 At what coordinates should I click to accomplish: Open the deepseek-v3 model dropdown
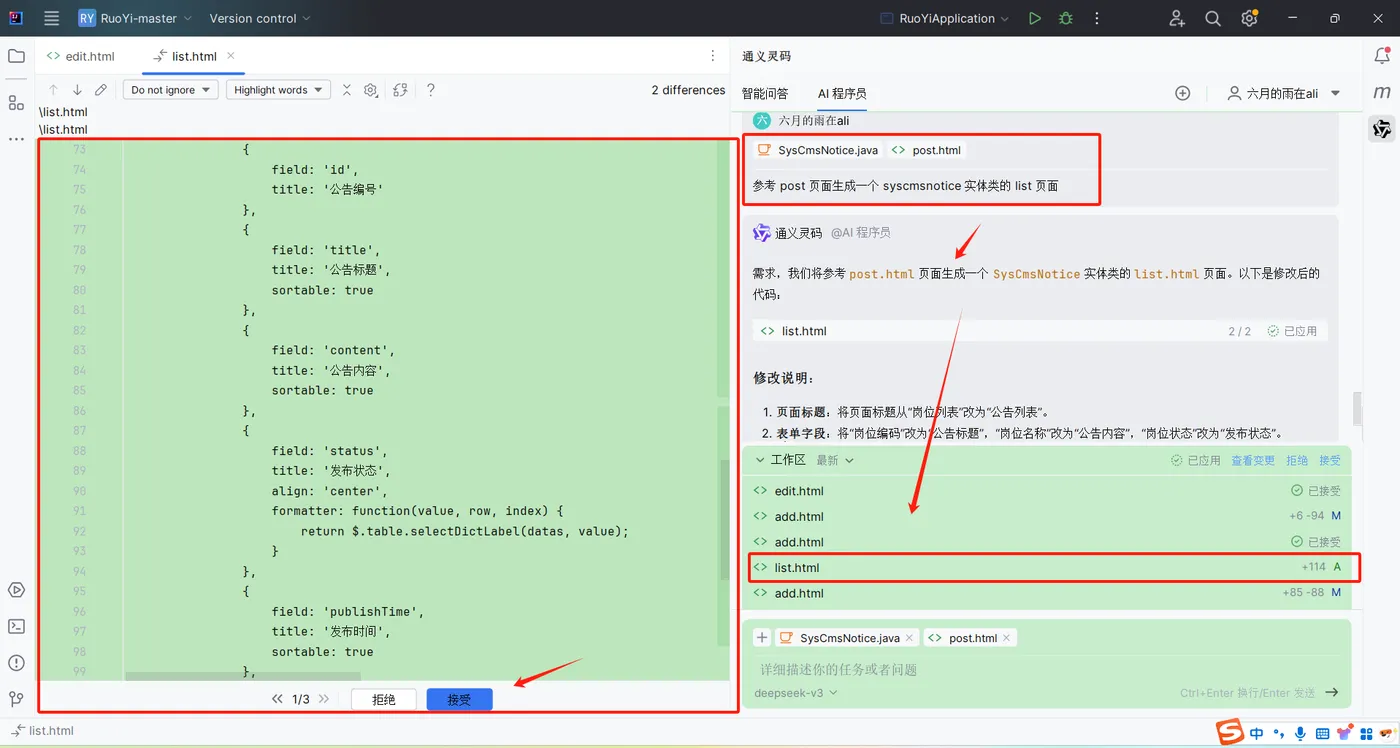796,692
